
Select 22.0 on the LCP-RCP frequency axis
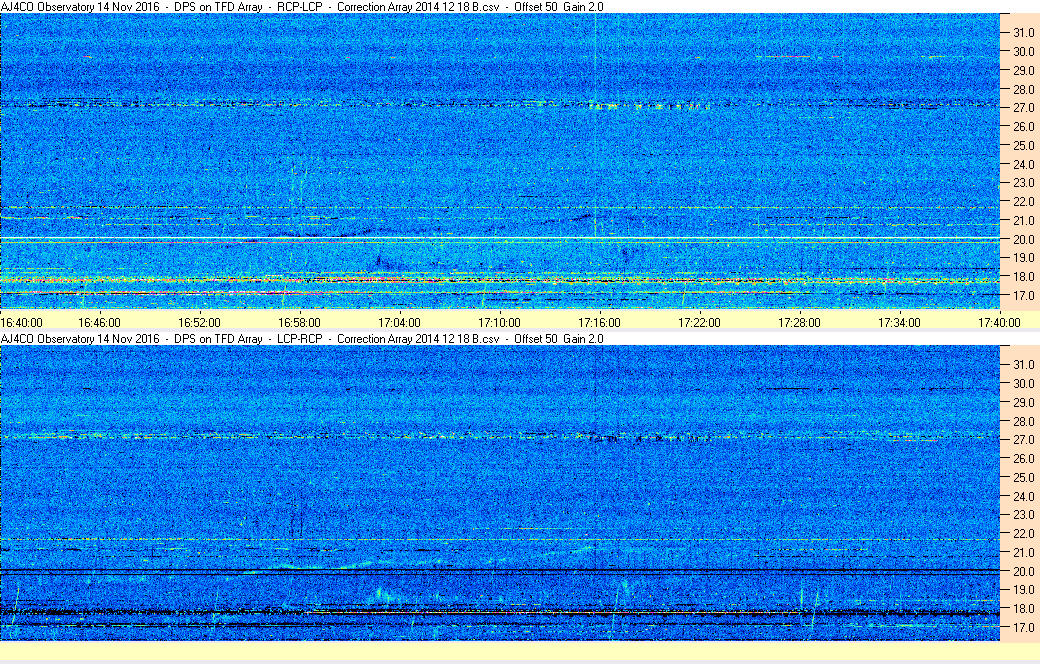pyautogui.click(x=1023, y=533)
